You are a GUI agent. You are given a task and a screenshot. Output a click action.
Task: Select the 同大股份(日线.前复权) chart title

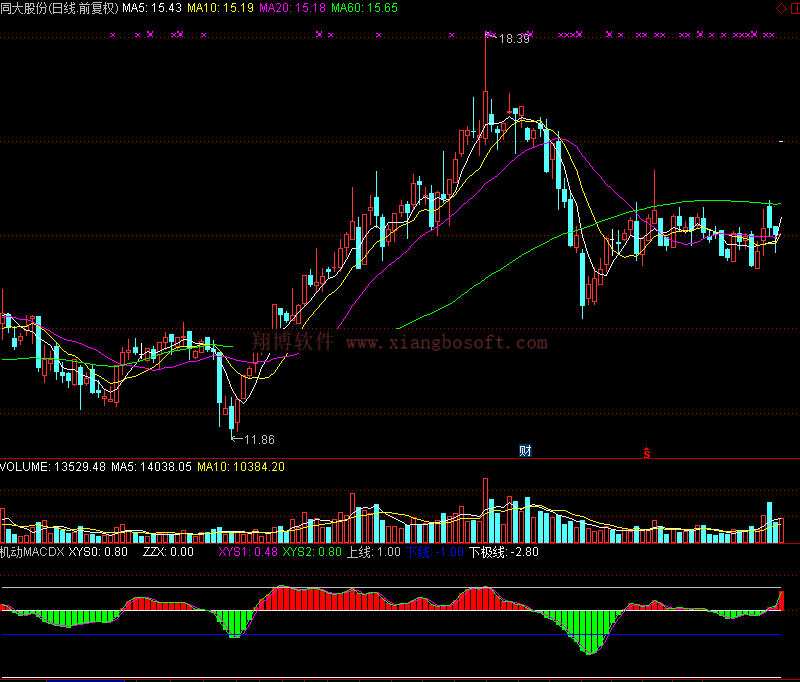[59, 8]
